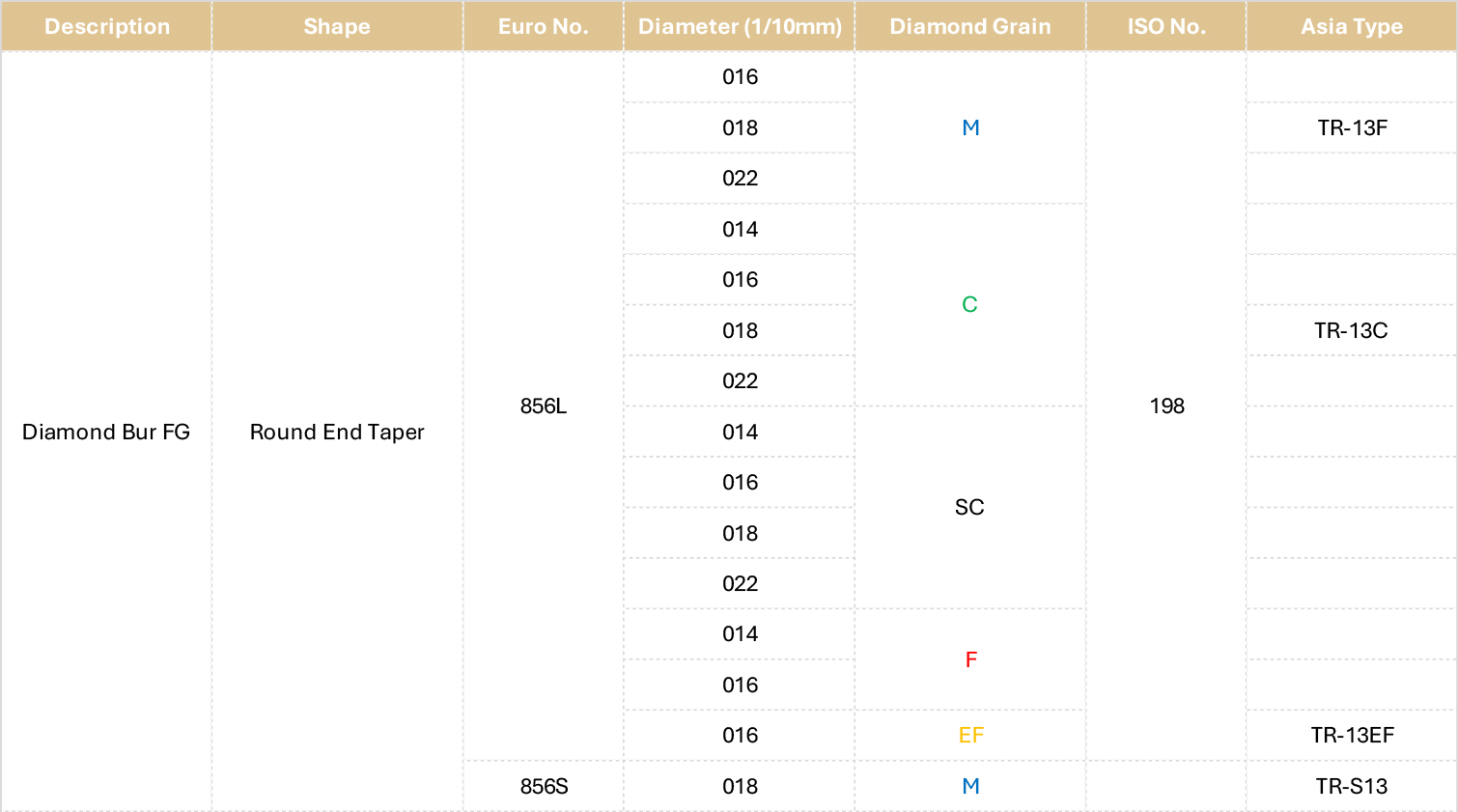Select the ISO No. header cell
The height and width of the screenshot is (812, 1458).
[1166, 26]
